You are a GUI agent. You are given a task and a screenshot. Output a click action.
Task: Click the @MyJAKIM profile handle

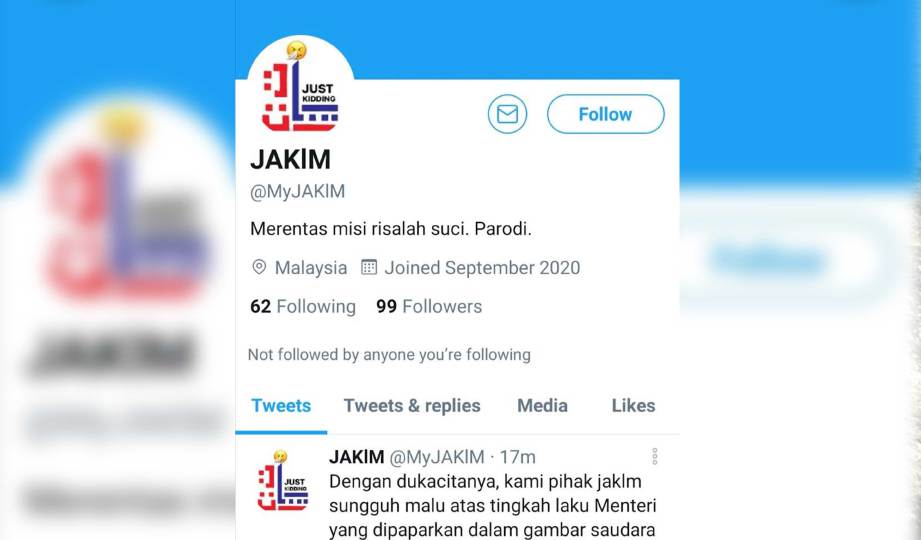click(x=297, y=192)
